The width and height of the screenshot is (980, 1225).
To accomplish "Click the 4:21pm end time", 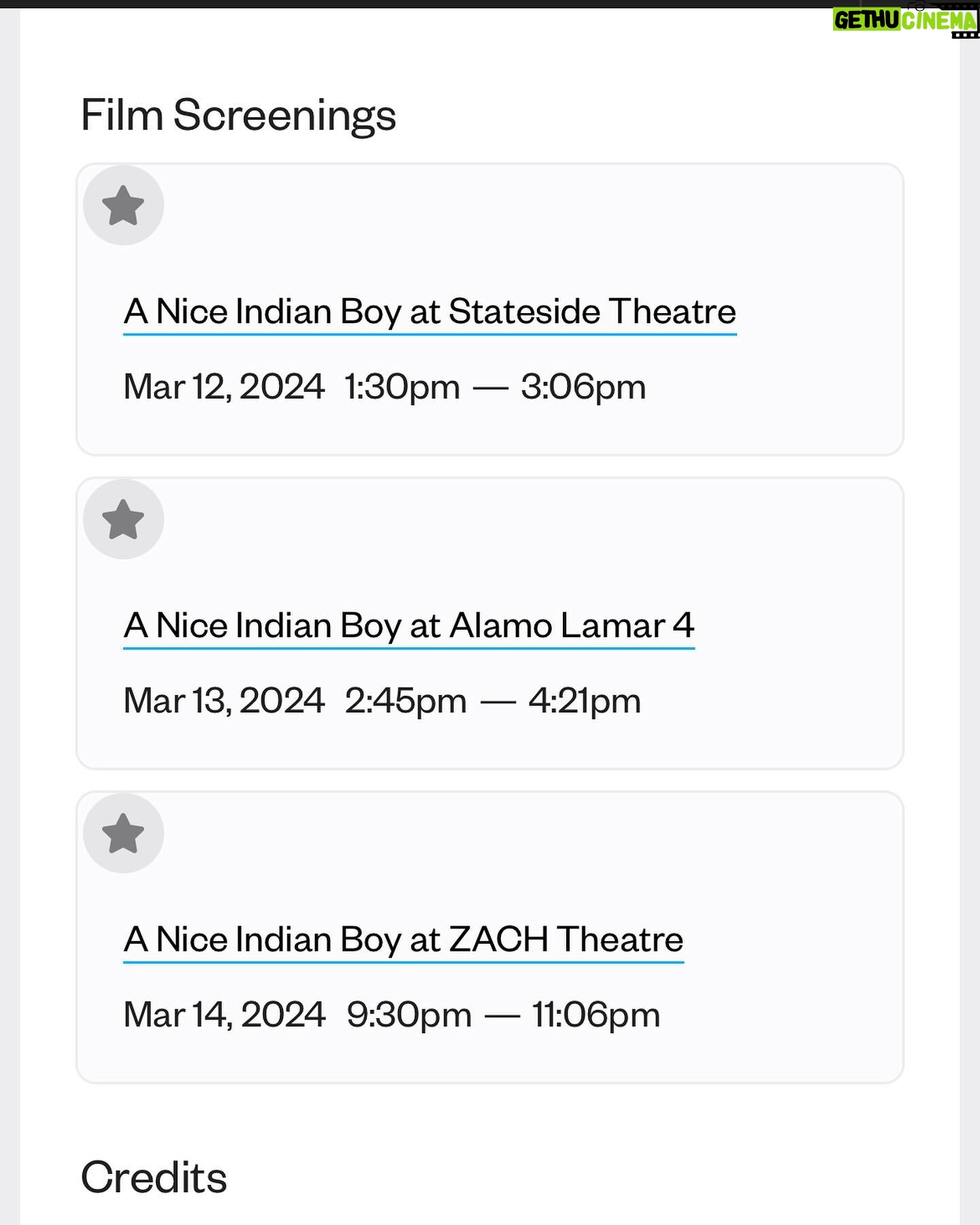I will 585,700.
